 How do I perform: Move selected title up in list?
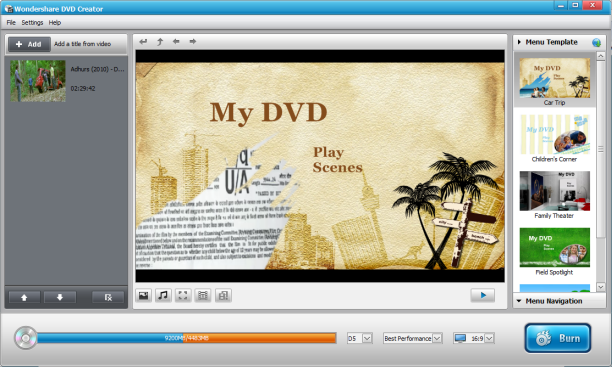(x=24, y=298)
